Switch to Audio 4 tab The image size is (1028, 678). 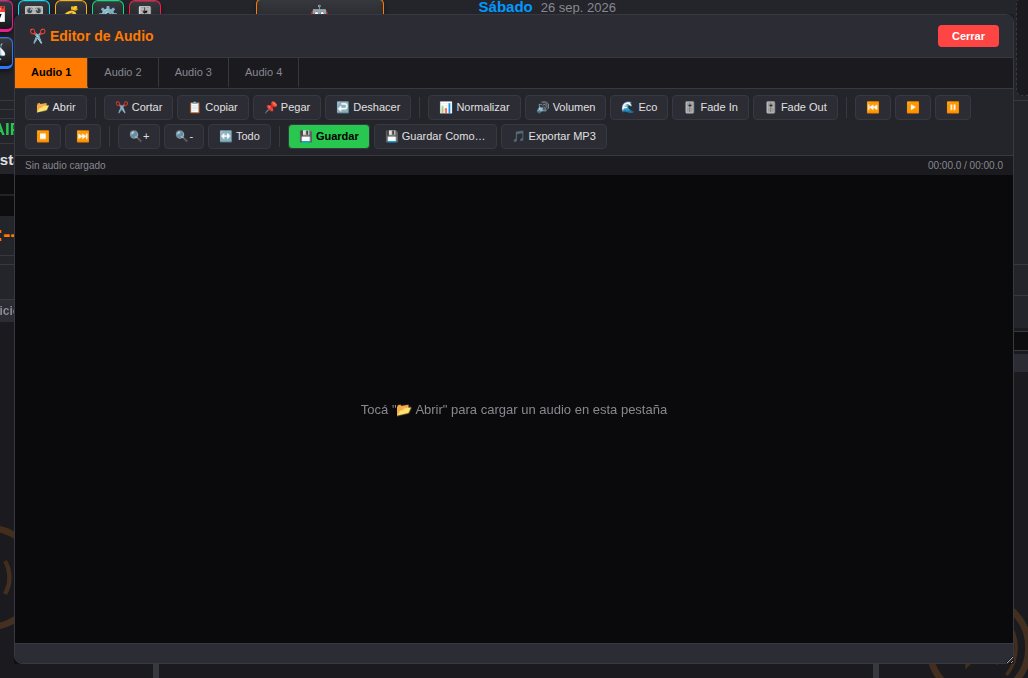pyautogui.click(x=264, y=72)
